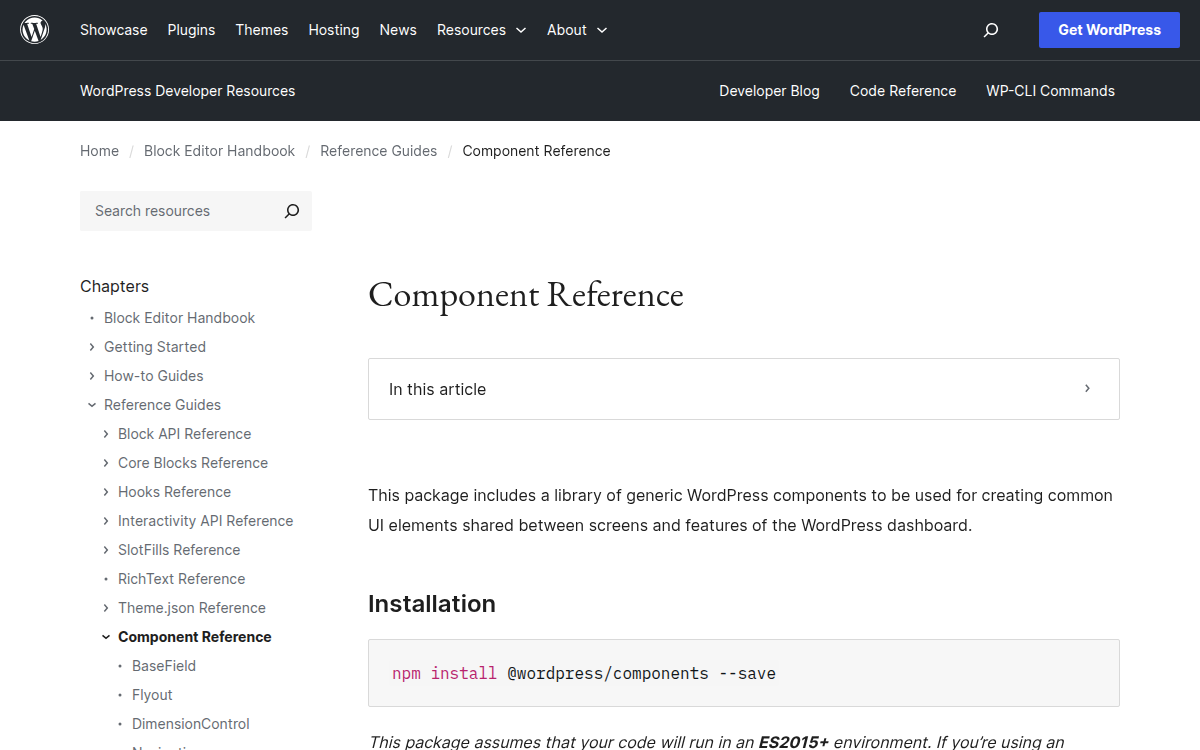Screen dimensions: 1200x750
Task: Go to WordPress Developer Resources home
Action: tap(188, 91)
